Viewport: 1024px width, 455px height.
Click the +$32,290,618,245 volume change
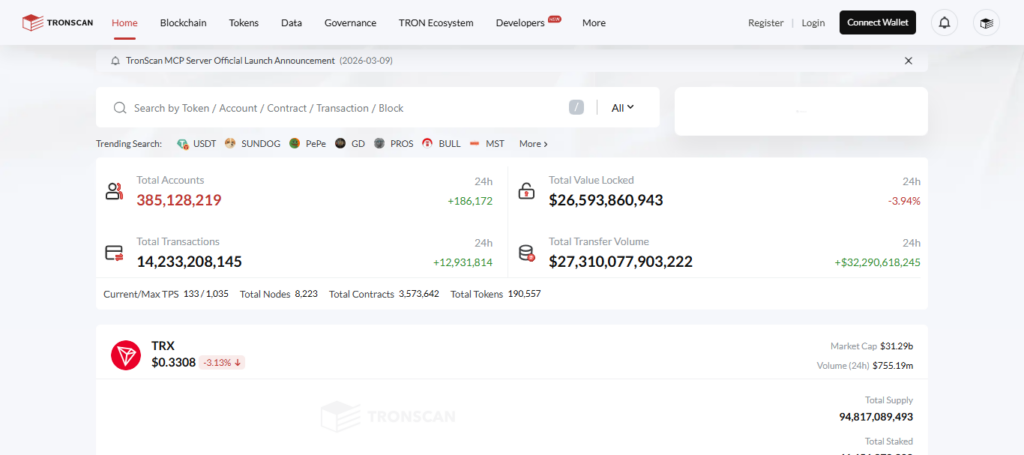point(878,262)
